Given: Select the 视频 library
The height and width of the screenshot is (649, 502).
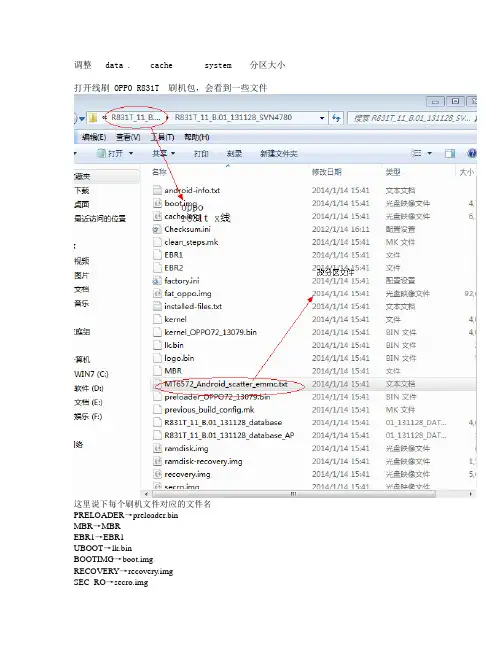Looking at the screenshot, I should tap(82, 261).
